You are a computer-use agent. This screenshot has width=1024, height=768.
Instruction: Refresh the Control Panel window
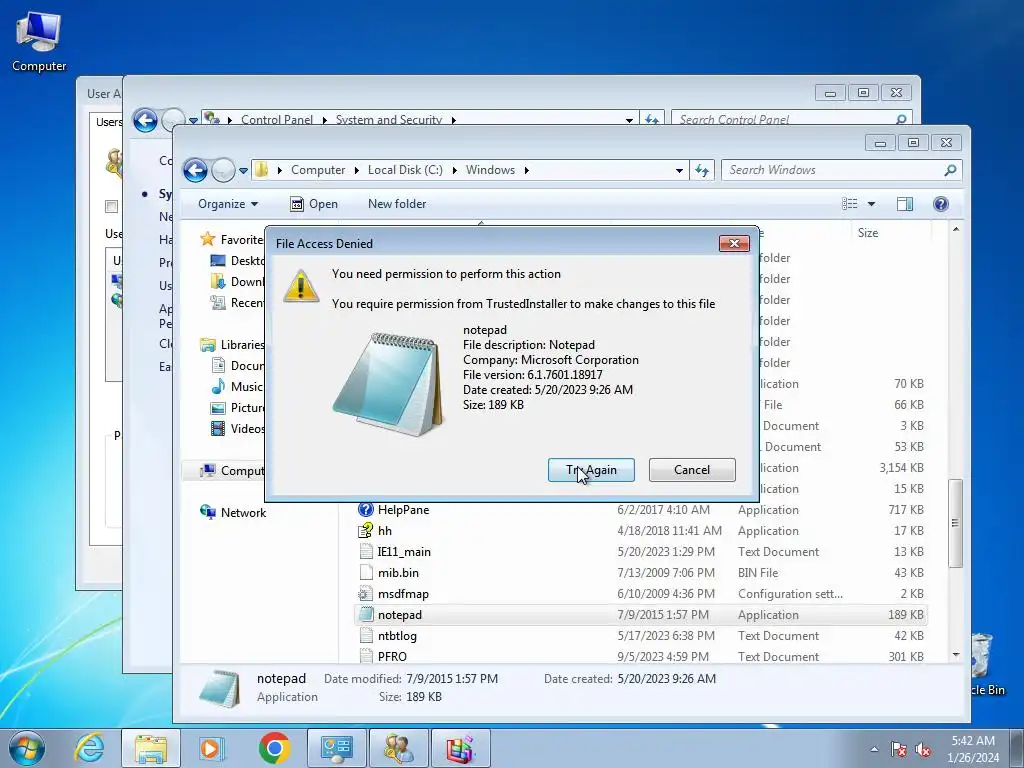(x=652, y=120)
